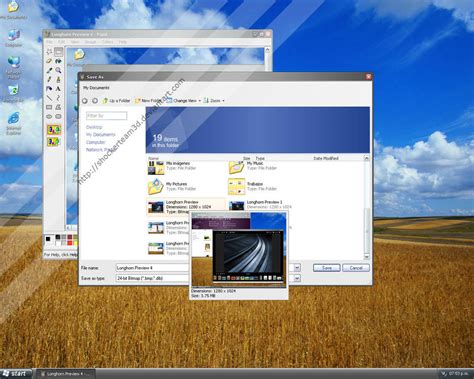Open the Internet Explorer desktop icon
This screenshot has width=474, height=379.
(x=14, y=123)
